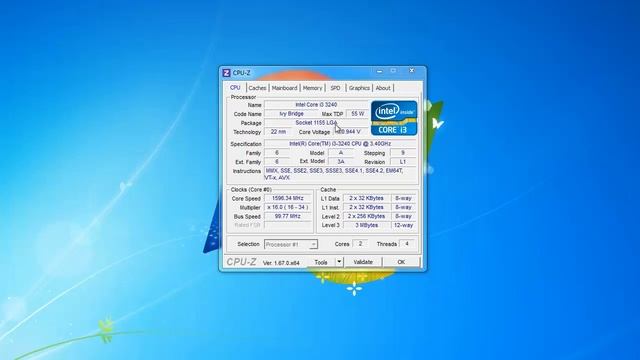640x360 pixels.
Task: Click the Model value A
Action: pos(341,153)
